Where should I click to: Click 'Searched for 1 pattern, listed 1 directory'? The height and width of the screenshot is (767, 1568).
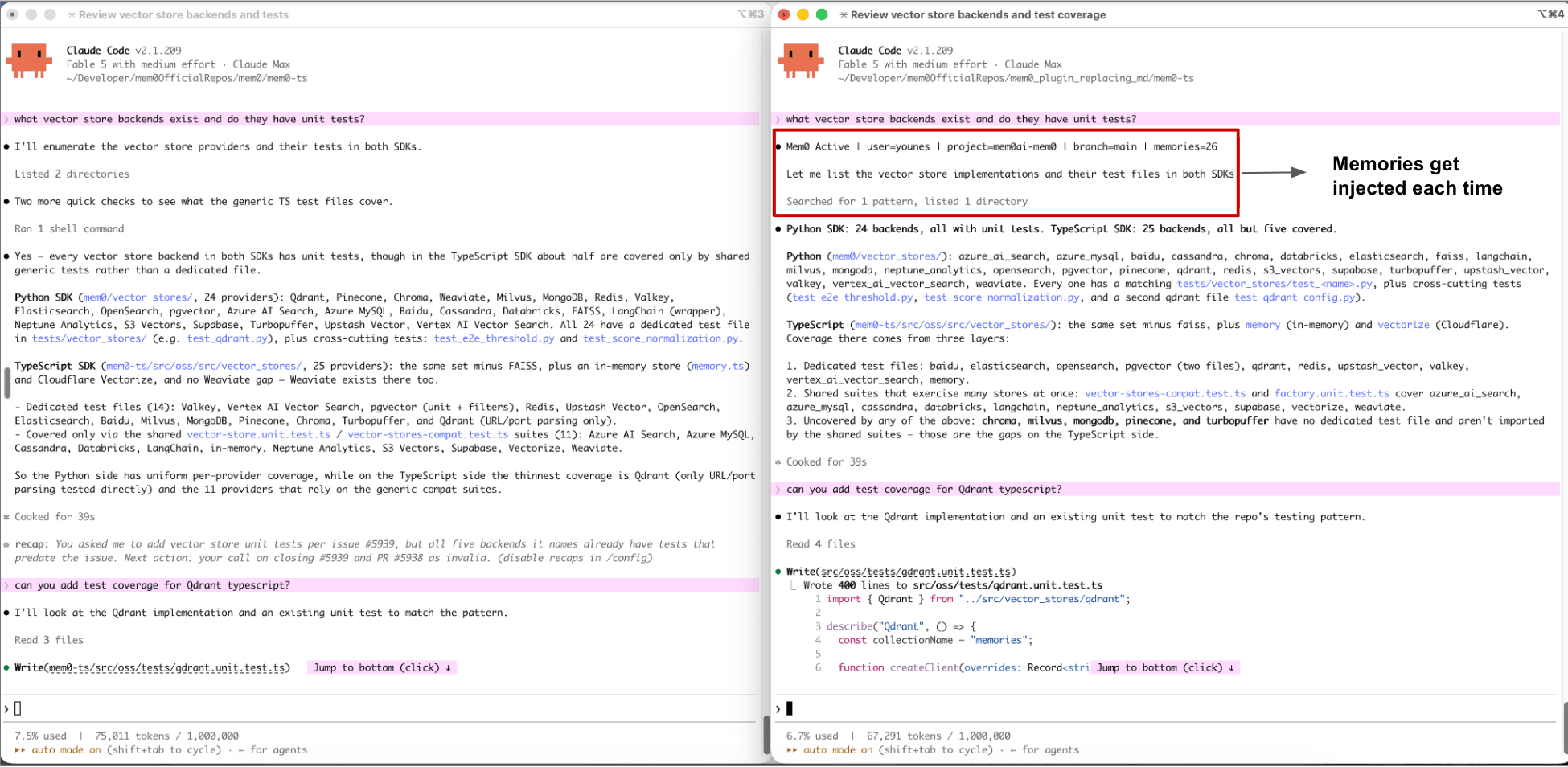[x=907, y=201]
